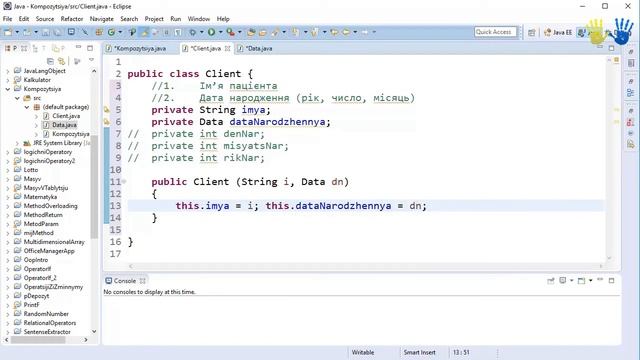
Task: Click the Pin Console icon
Action: tap(551, 280)
